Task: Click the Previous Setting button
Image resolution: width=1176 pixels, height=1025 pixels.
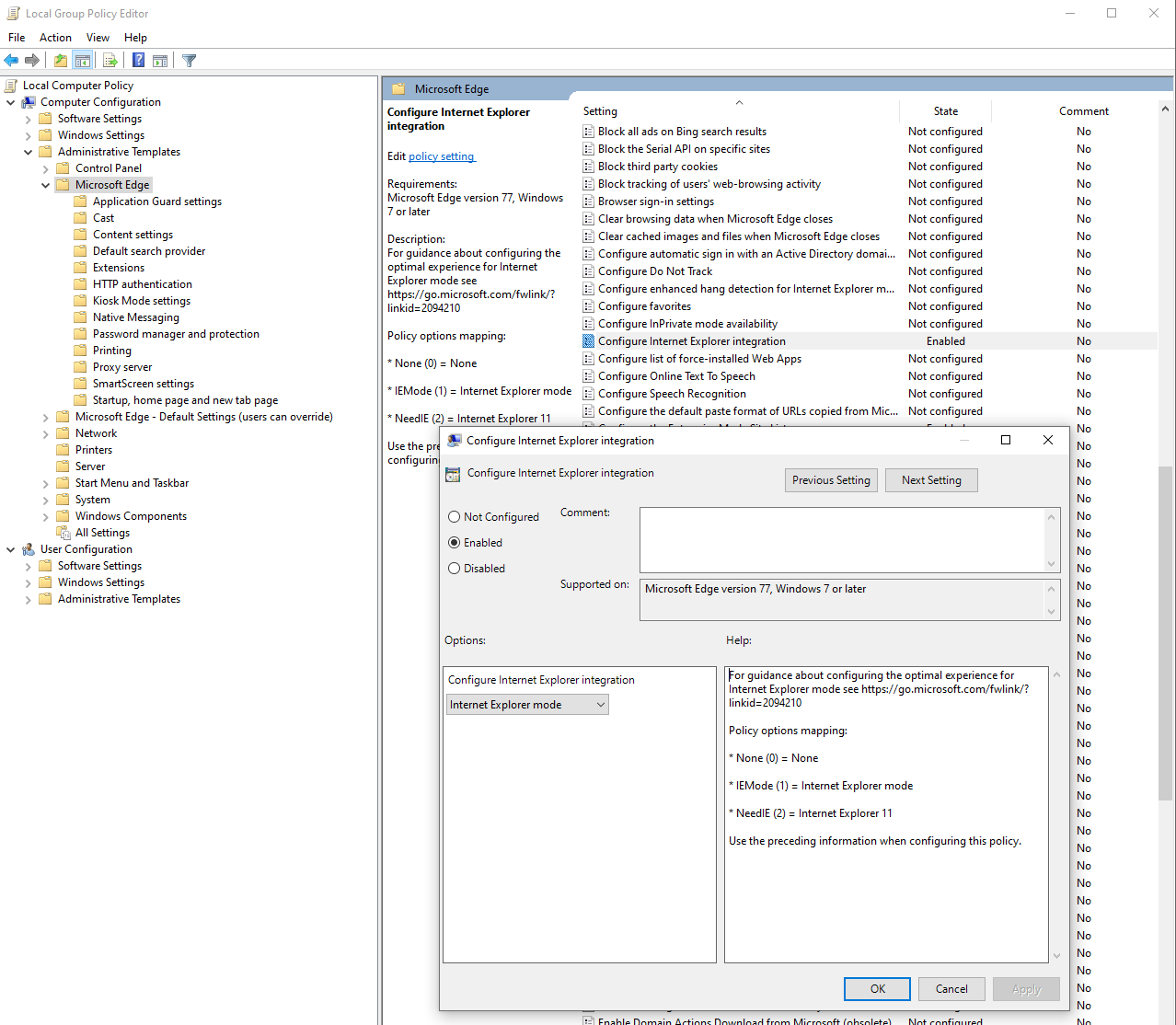Action: 831,480
